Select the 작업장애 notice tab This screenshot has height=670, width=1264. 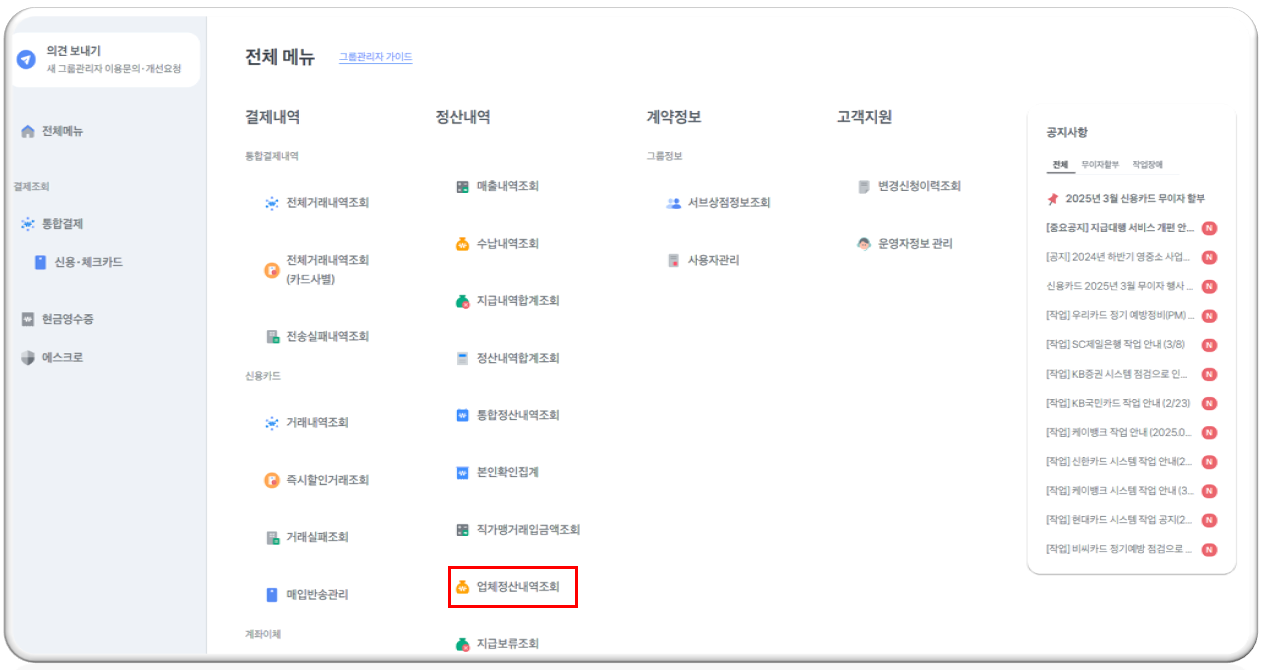1146,165
